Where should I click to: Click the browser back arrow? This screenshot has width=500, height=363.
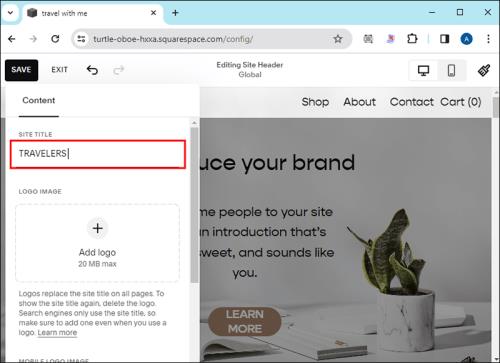pos(12,39)
